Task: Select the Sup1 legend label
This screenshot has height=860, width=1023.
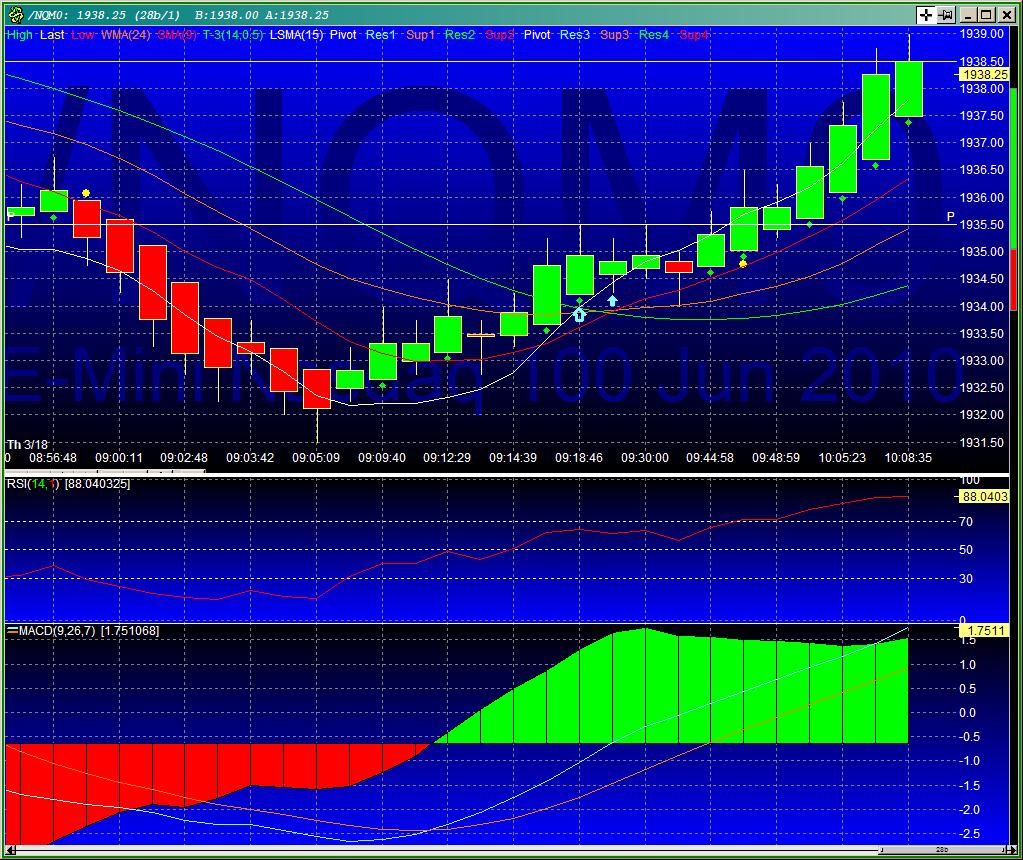Action: [420, 35]
